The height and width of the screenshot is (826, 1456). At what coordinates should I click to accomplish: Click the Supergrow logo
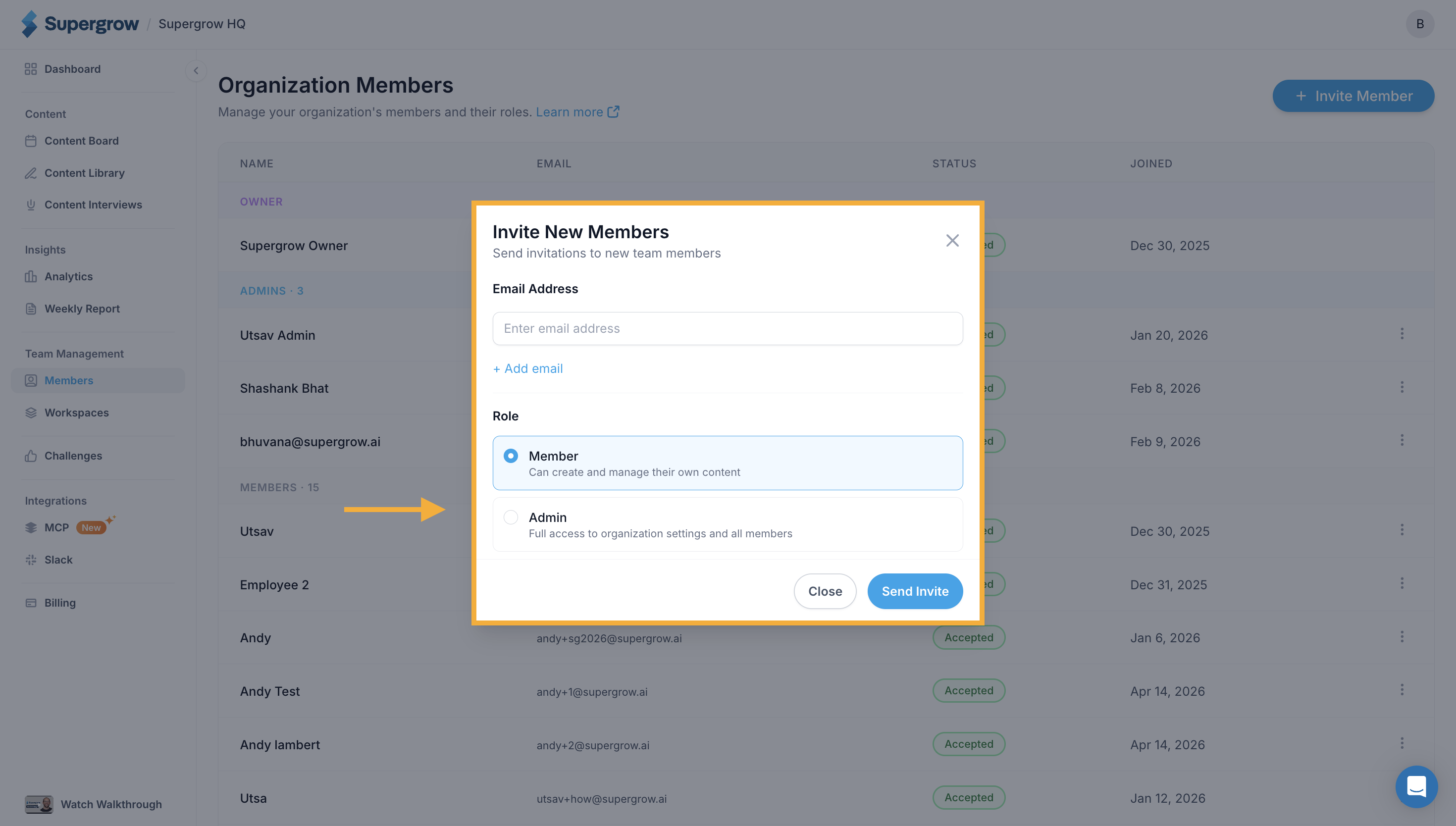(x=80, y=24)
